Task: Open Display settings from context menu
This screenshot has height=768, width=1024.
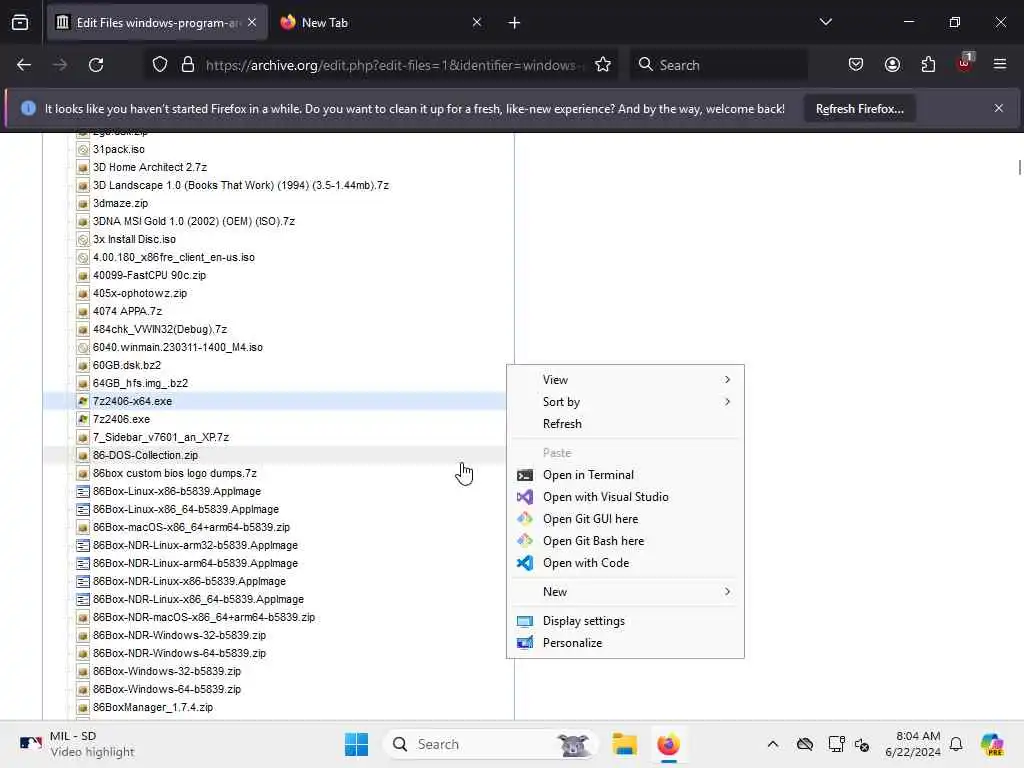Action: (625, 621)
